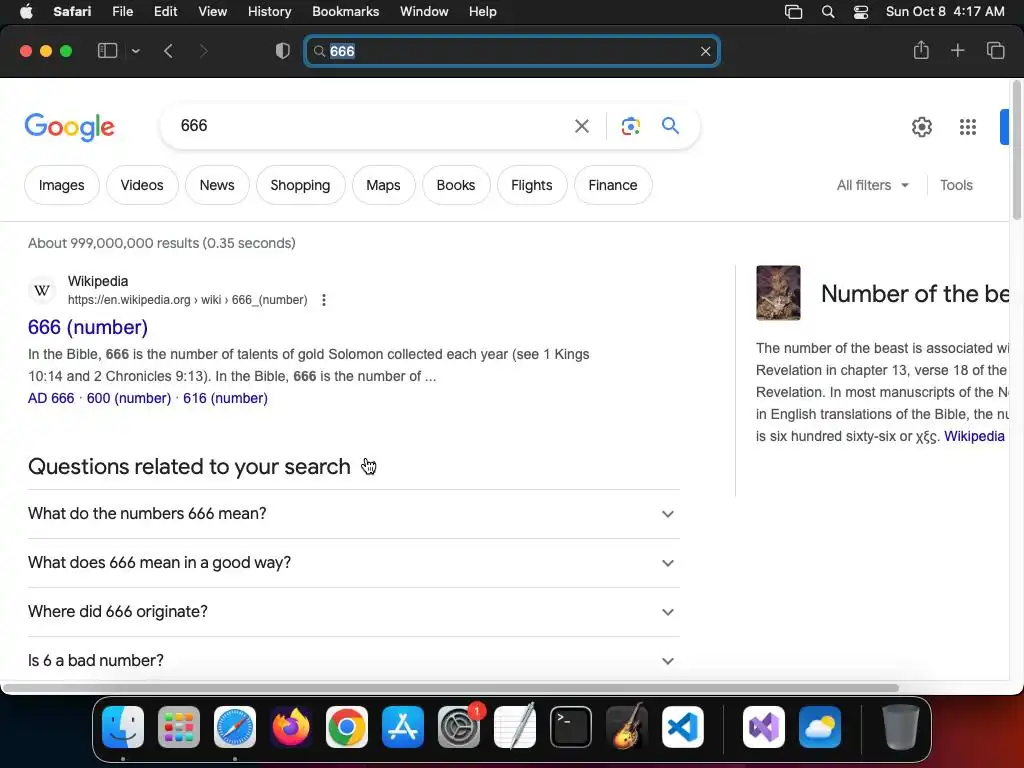
Task: Open Trash from the Dock
Action: click(x=901, y=727)
